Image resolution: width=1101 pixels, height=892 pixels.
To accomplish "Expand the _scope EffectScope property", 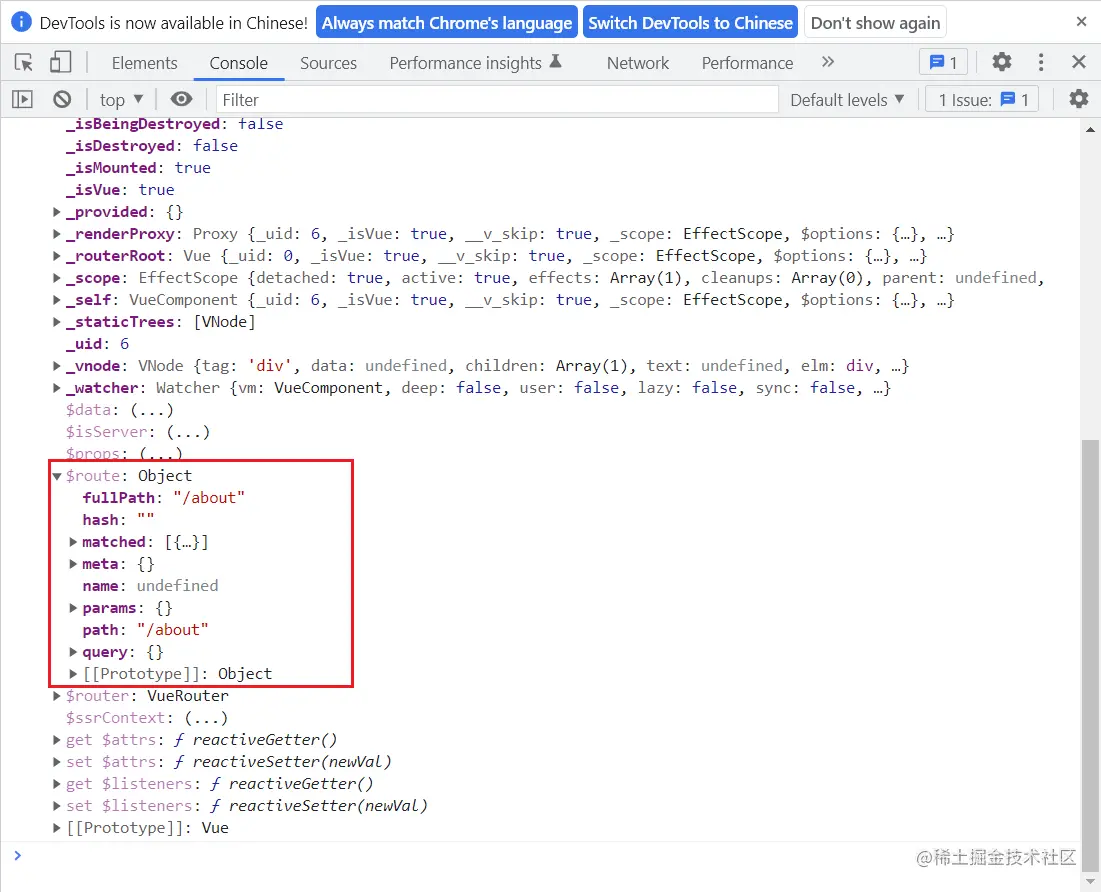I will point(57,277).
